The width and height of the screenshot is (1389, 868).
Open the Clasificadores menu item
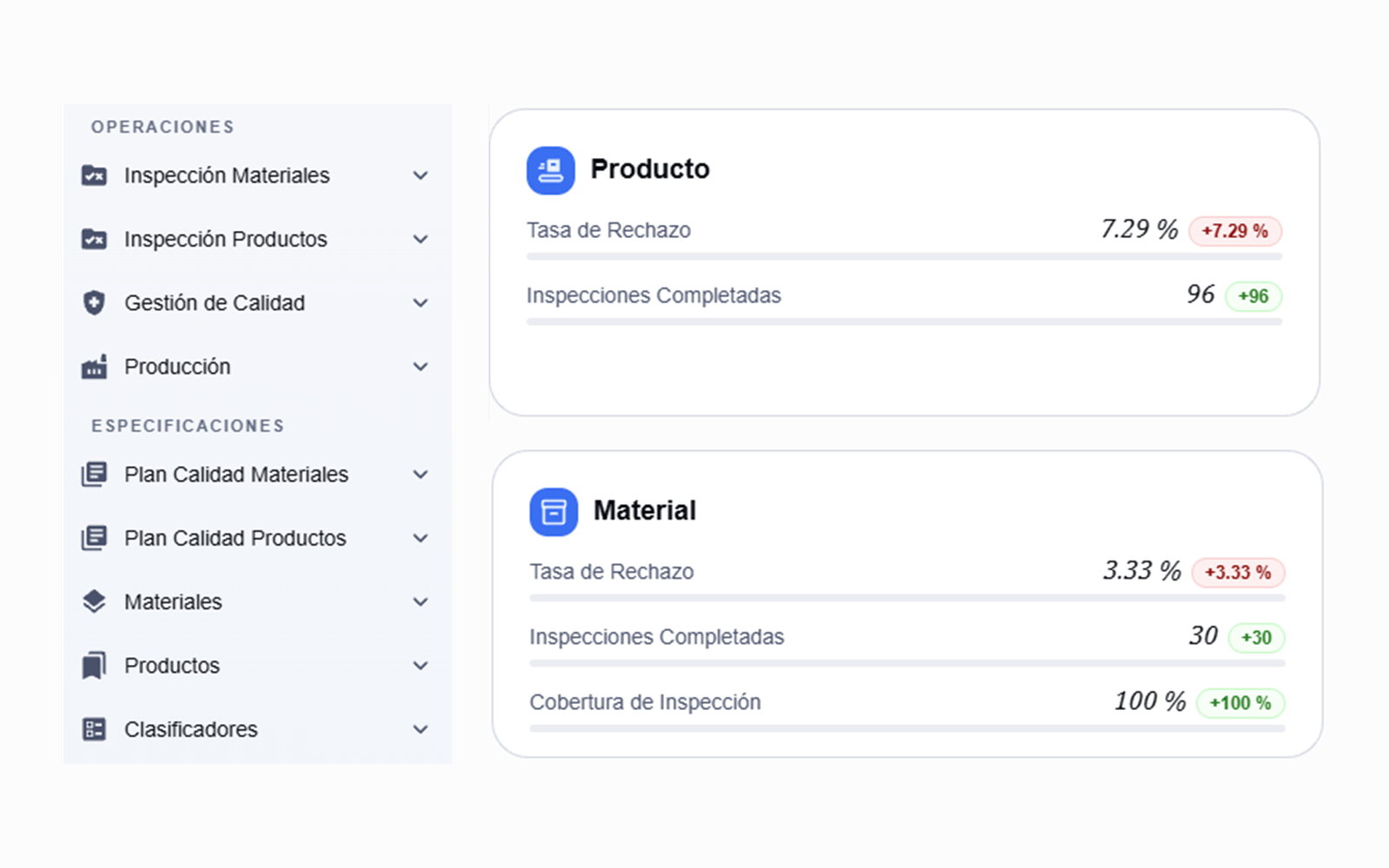coord(257,729)
